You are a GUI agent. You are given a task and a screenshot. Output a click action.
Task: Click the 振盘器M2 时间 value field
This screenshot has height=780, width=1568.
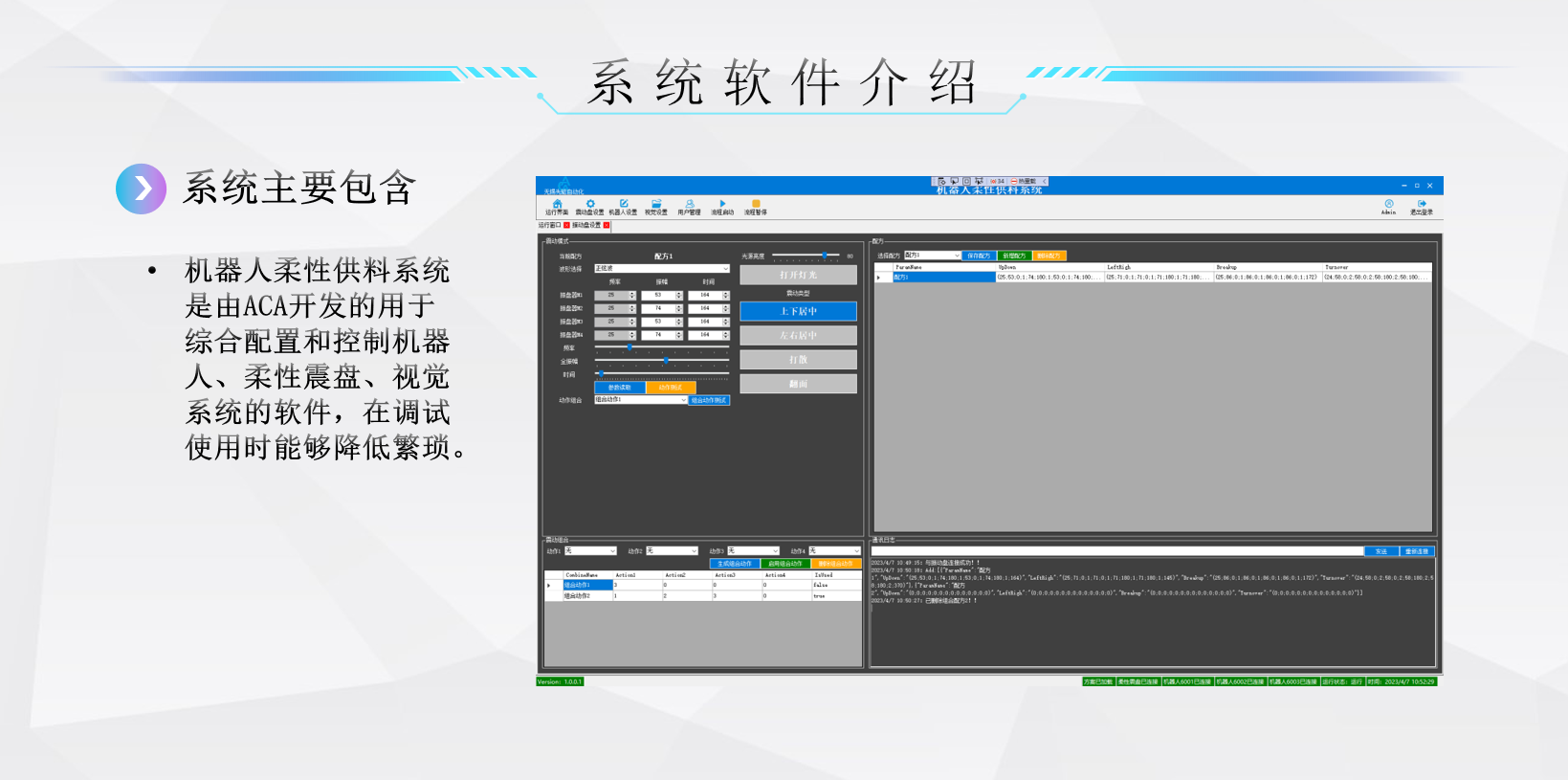tap(709, 308)
